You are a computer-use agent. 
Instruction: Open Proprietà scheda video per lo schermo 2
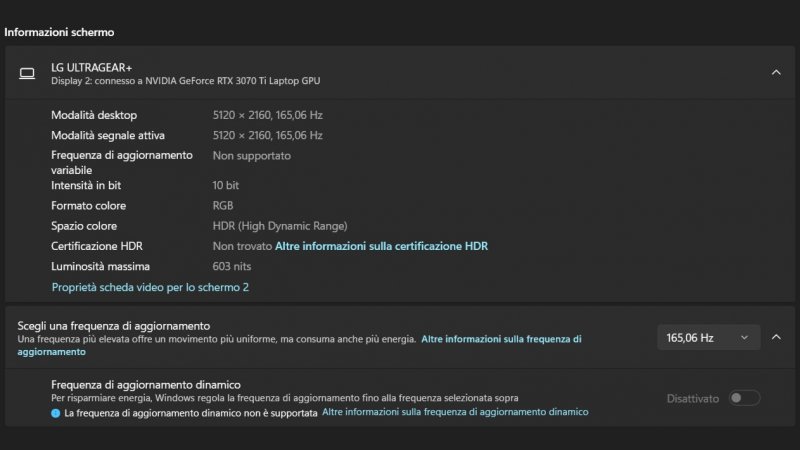coord(150,287)
